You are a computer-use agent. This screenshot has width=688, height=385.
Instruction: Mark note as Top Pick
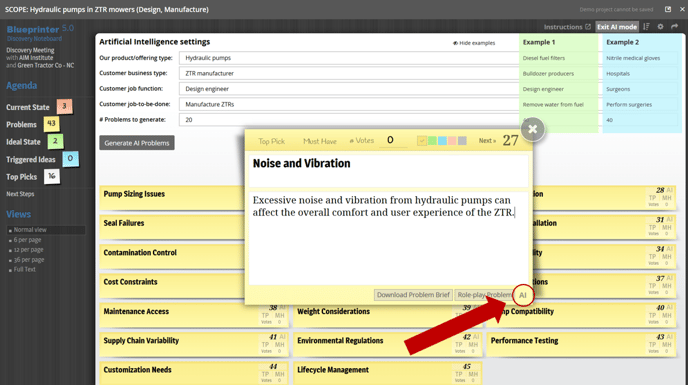click(271, 141)
